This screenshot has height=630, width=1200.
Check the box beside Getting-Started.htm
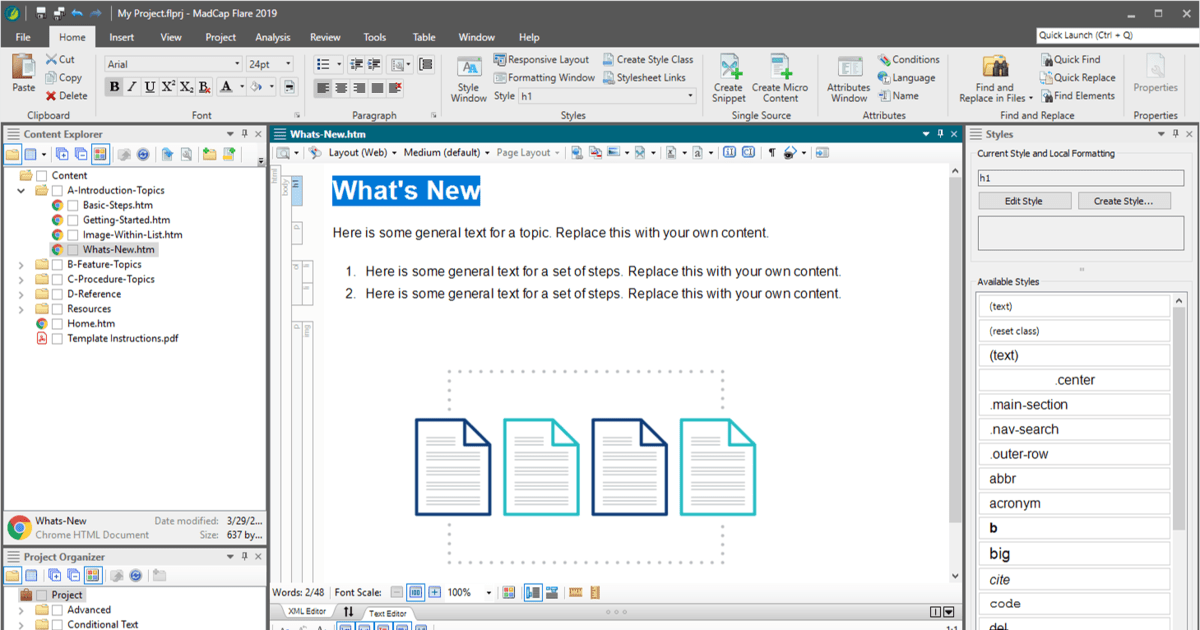[74, 220]
